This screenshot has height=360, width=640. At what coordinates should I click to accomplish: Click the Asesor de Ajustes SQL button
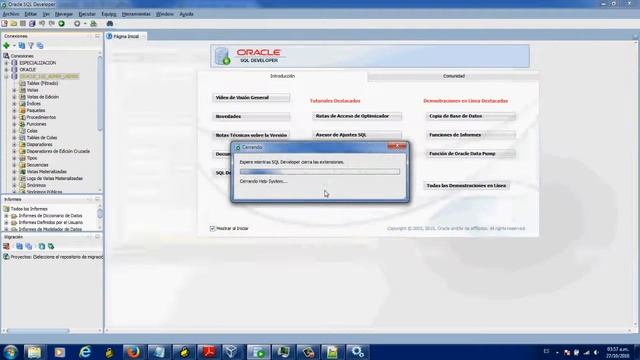pyautogui.click(x=357, y=135)
